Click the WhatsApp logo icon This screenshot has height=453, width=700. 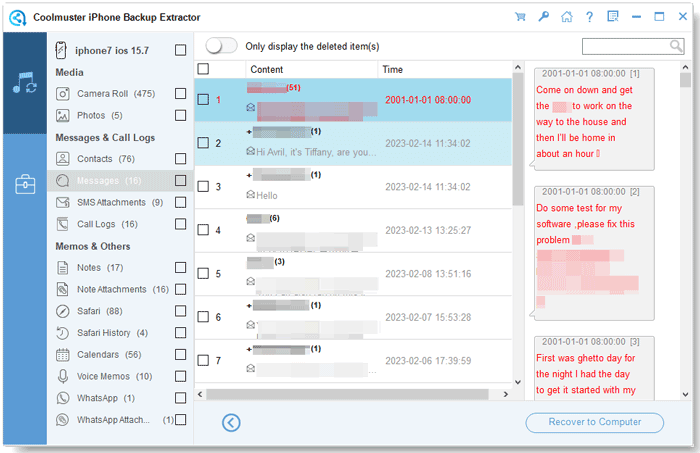click(63, 398)
